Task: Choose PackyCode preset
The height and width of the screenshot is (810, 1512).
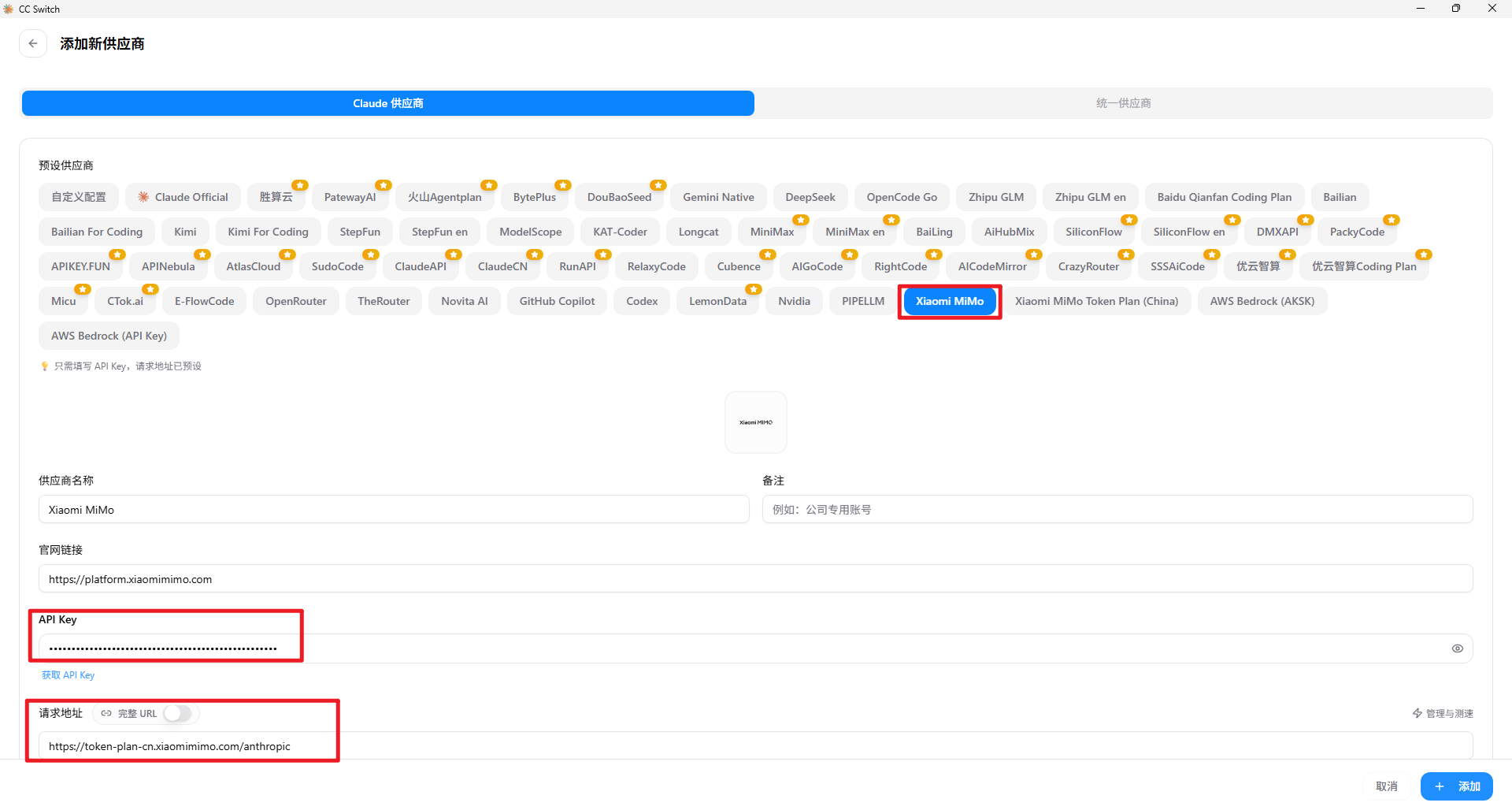Action: coord(1357,232)
